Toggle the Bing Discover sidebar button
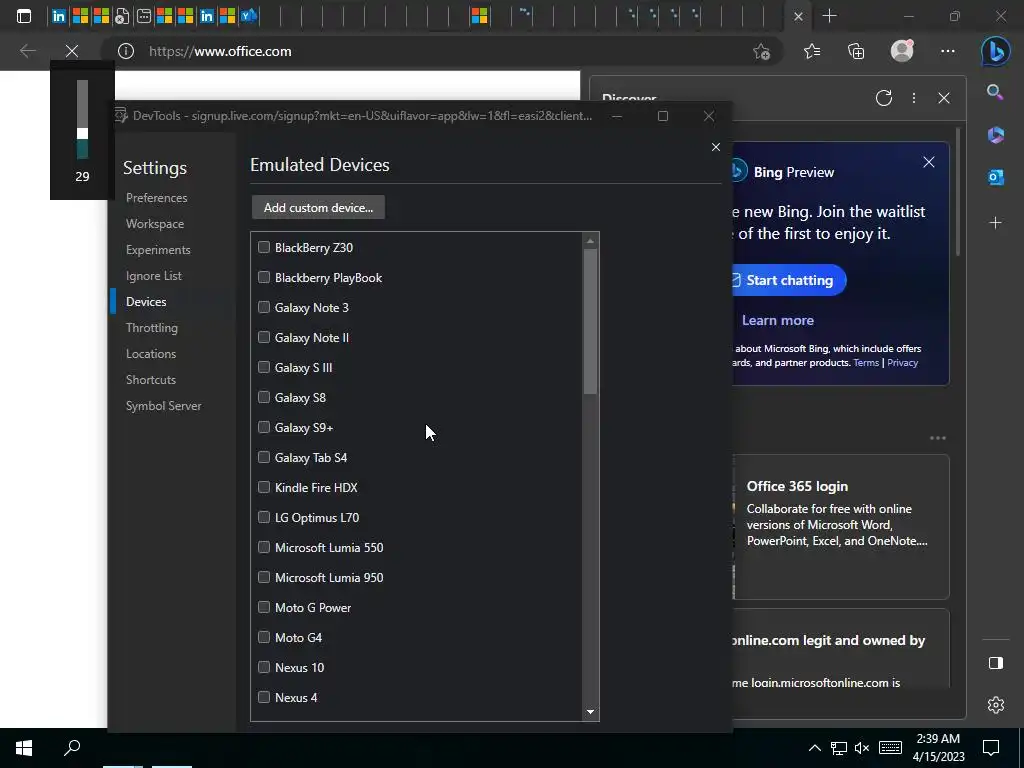This screenshot has width=1024, height=768. pyautogui.click(x=995, y=51)
